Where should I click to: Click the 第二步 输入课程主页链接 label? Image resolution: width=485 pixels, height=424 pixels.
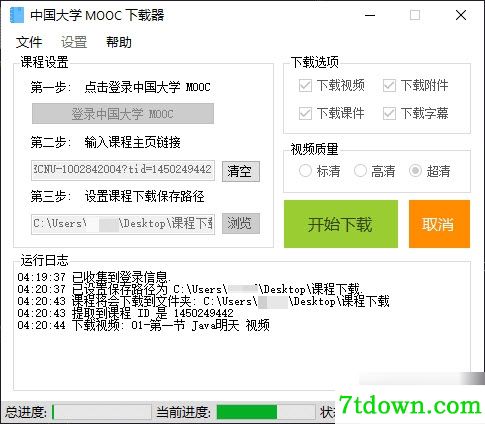pos(105,142)
